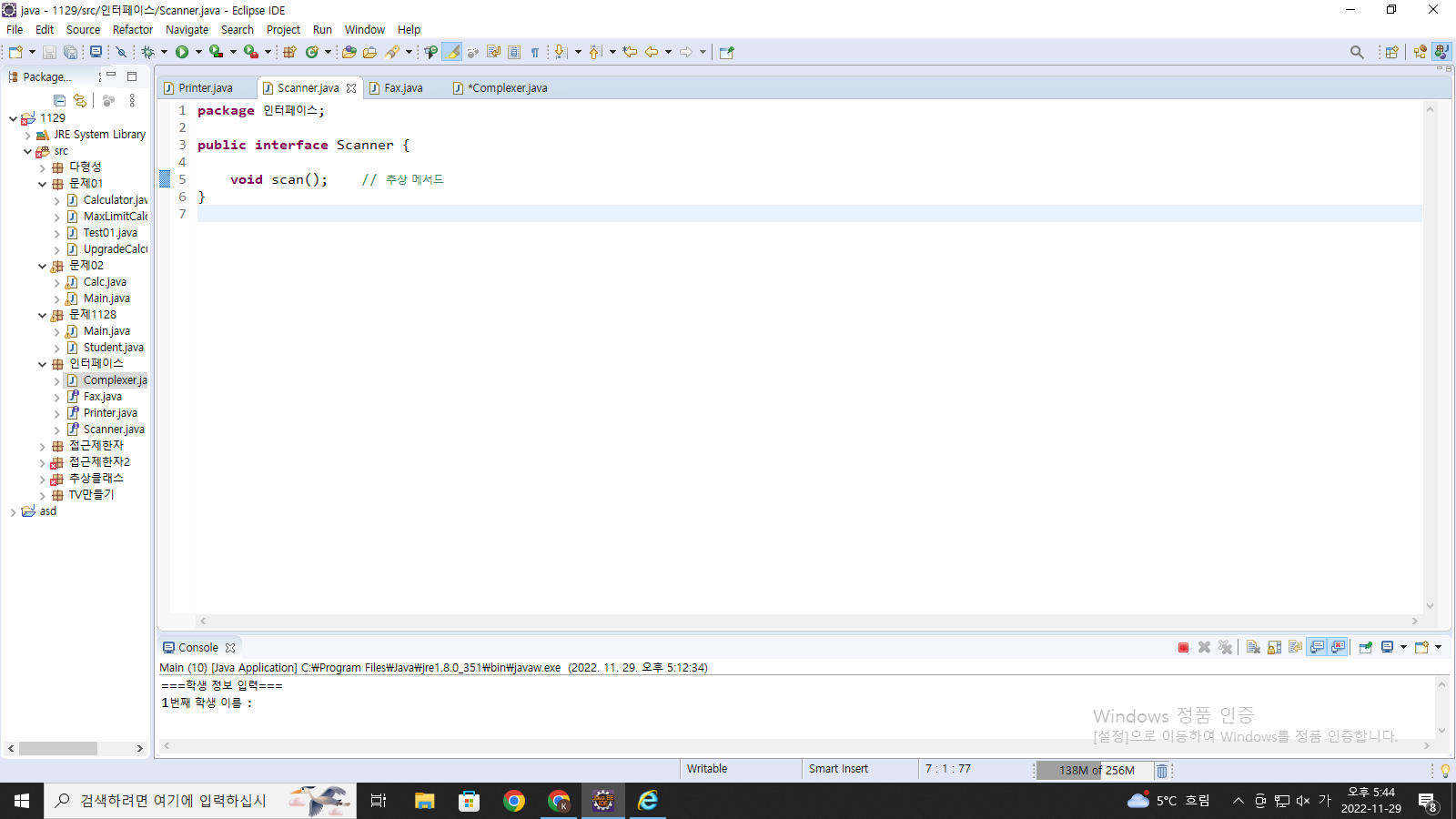Image resolution: width=1456 pixels, height=819 pixels.
Task: Click the toolbar search magnifier icon
Action: pyautogui.click(x=1357, y=52)
